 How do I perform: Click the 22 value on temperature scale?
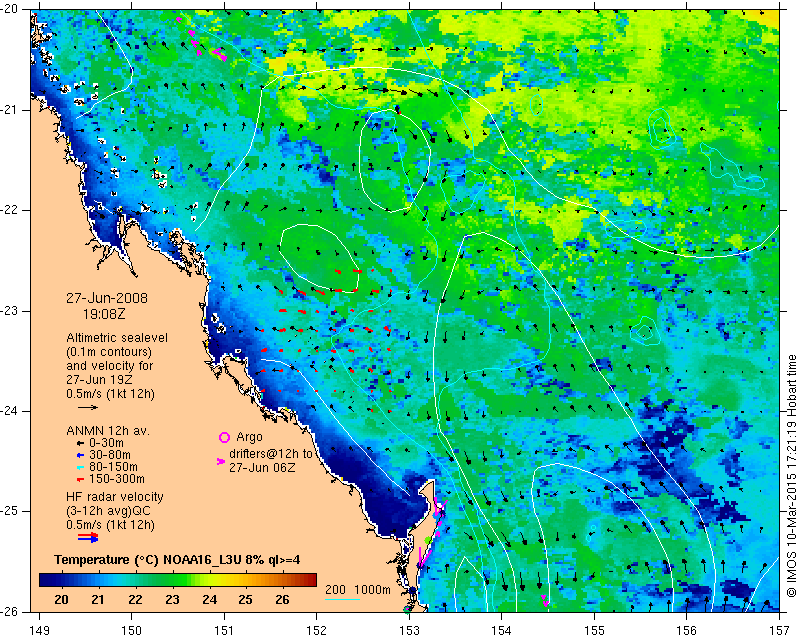[x=135, y=600]
